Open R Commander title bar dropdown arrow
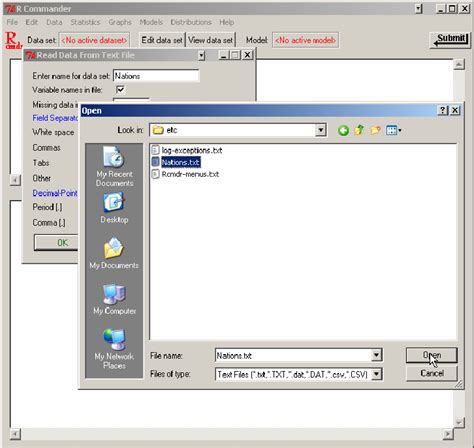Viewport: 474px width, 448px height. coord(419,9)
